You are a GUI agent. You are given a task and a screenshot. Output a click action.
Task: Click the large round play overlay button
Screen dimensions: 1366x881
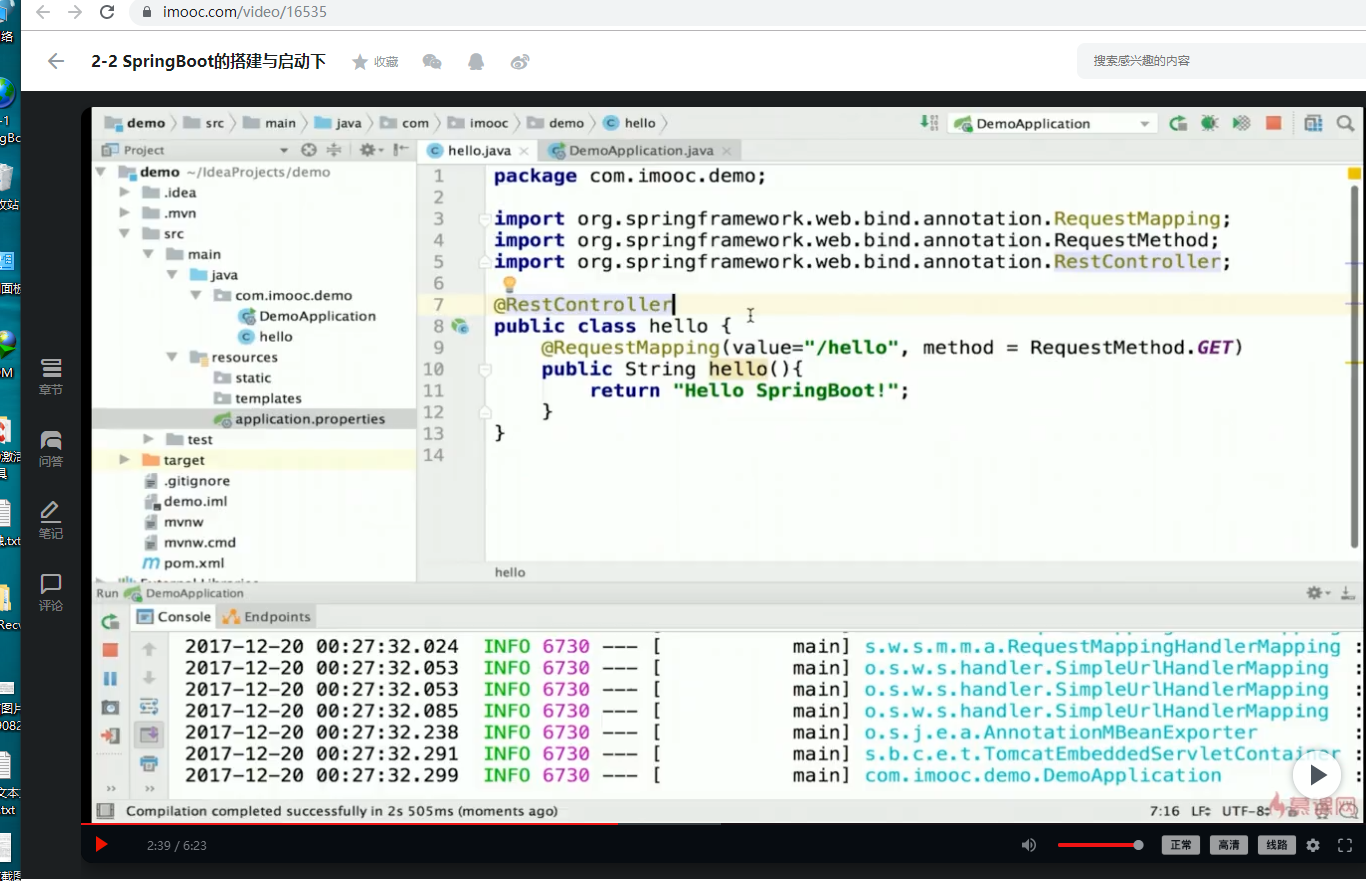(1317, 774)
